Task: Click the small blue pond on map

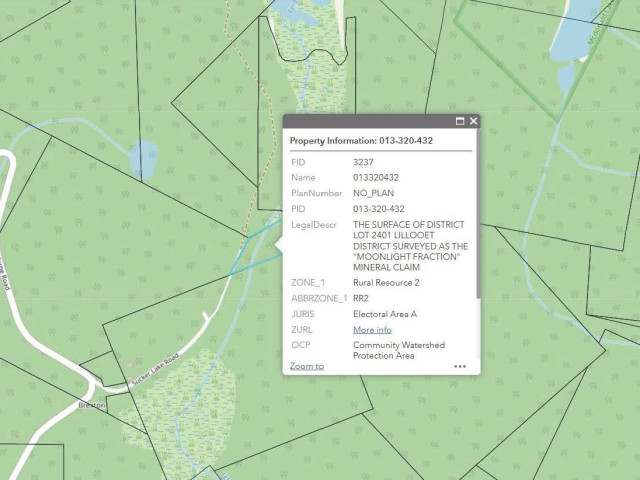Action: (144, 156)
